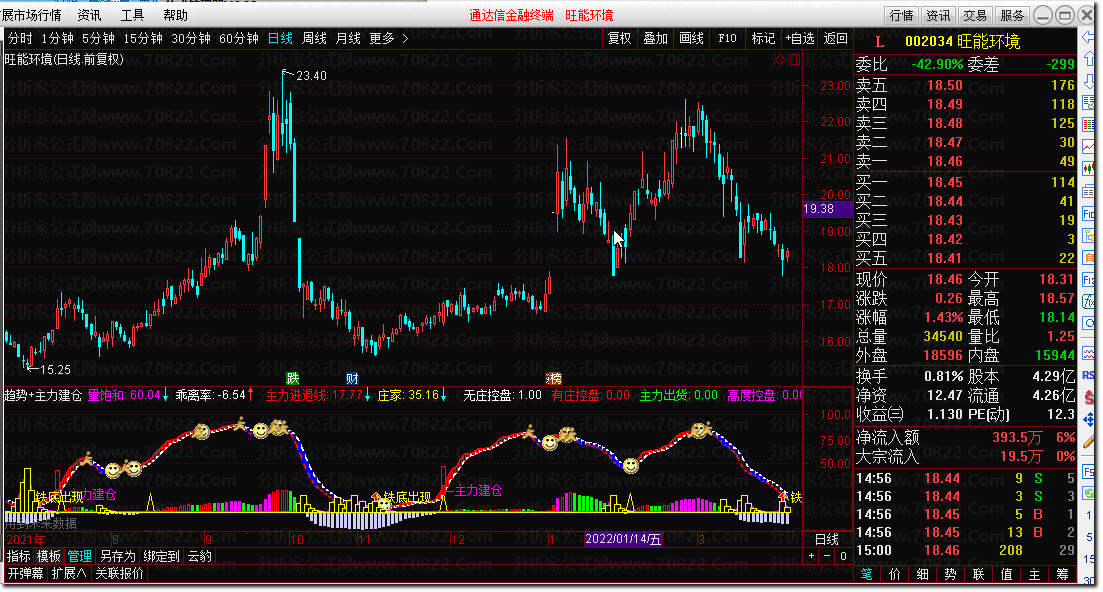Click the colored grid table icon in sidebar

(x=1088, y=125)
